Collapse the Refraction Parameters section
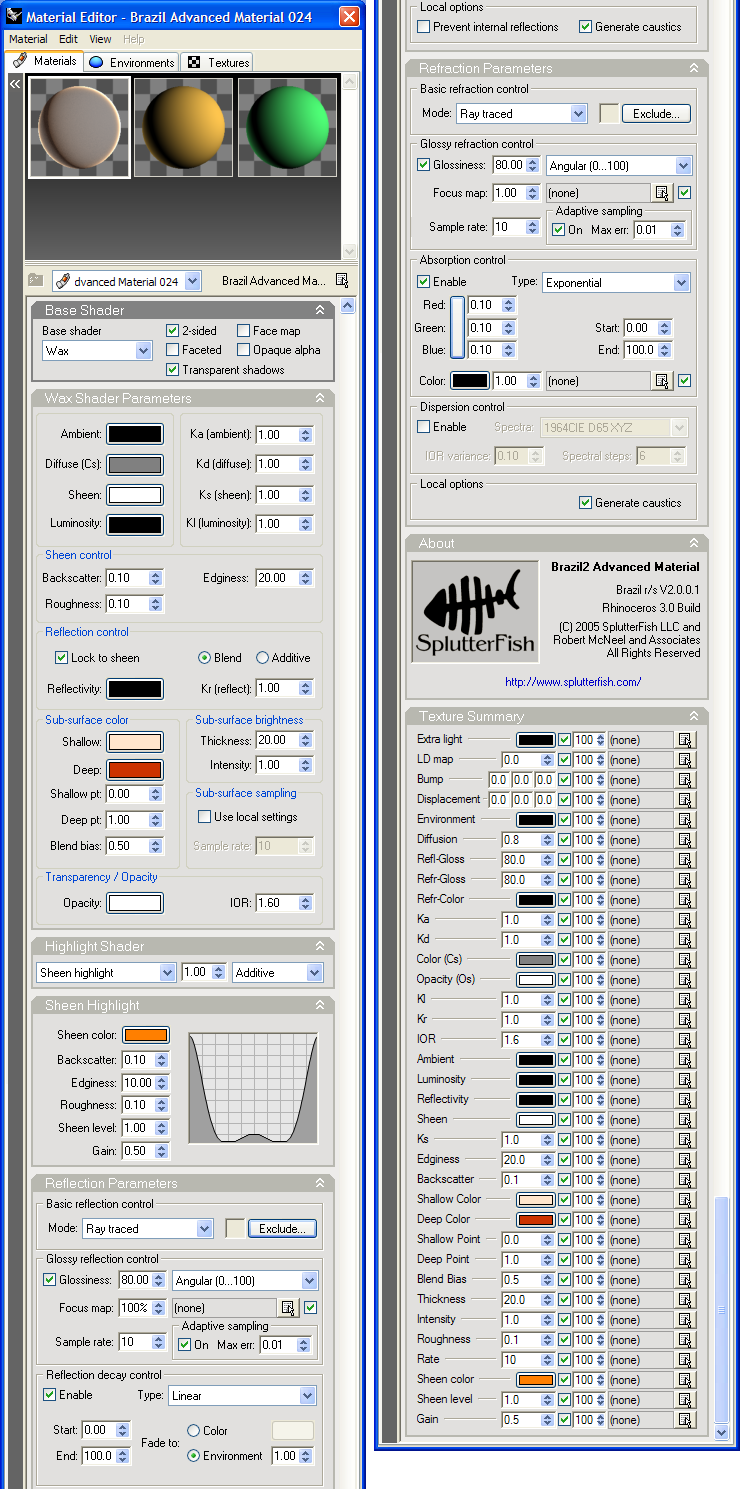Viewport: 740px width, 1489px height. point(694,68)
